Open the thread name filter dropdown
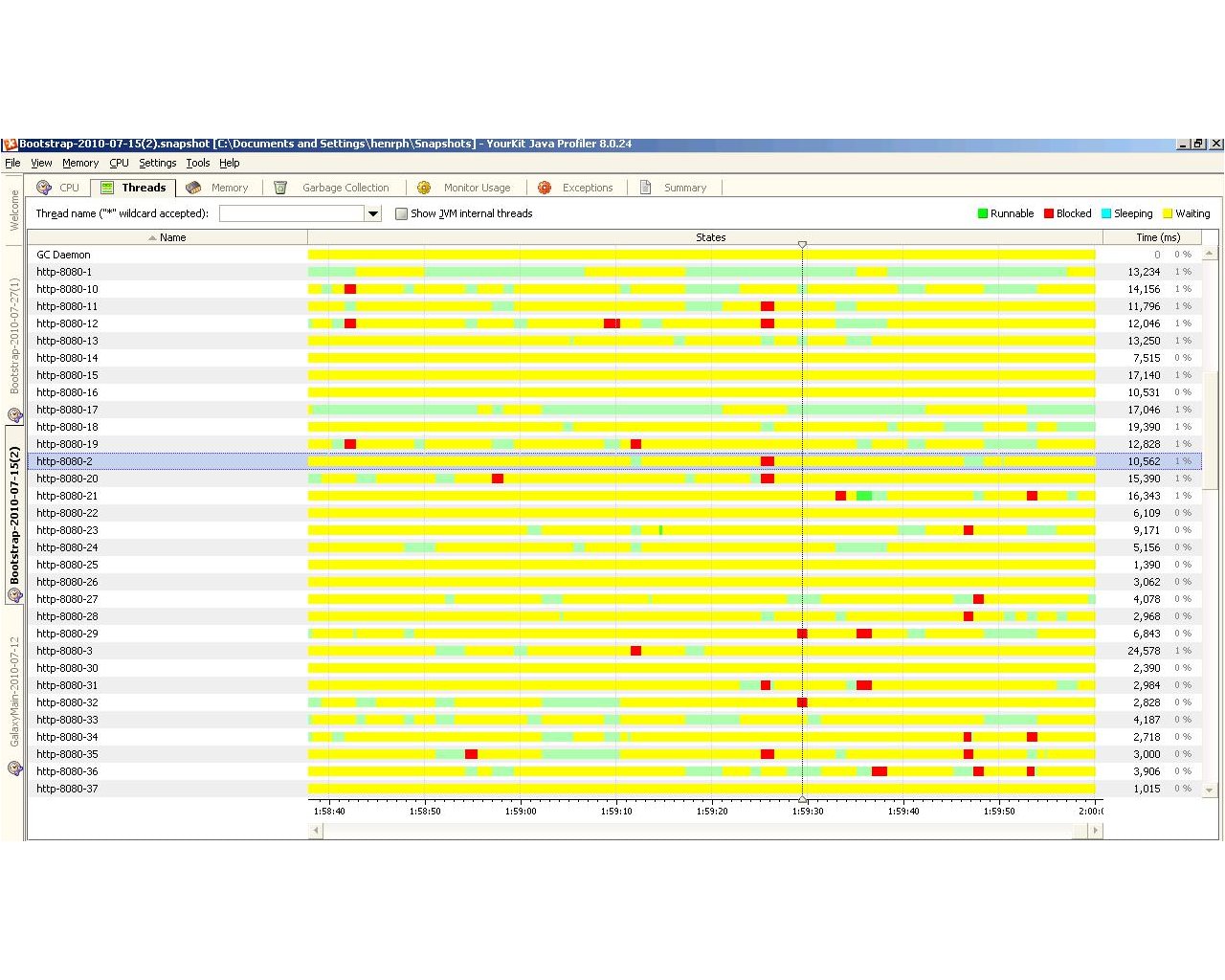The height and width of the screenshot is (980, 1225). 373,213
